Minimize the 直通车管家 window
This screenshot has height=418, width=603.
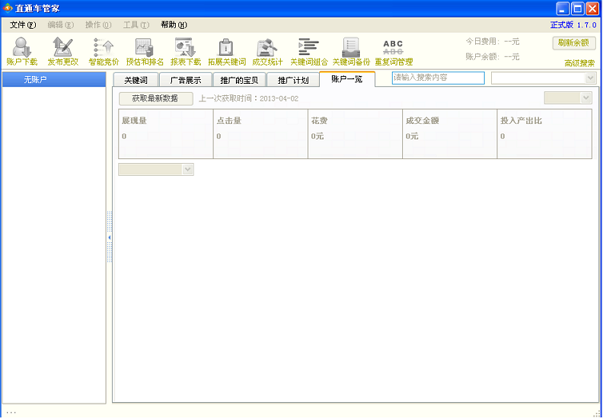(563, 8)
